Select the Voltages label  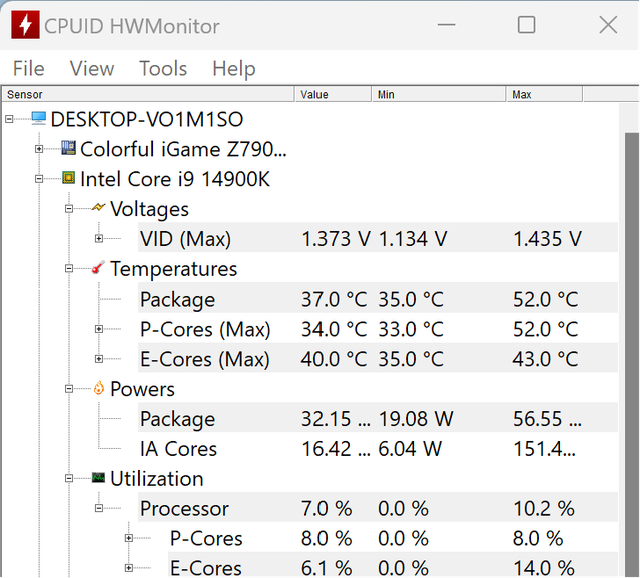point(149,209)
